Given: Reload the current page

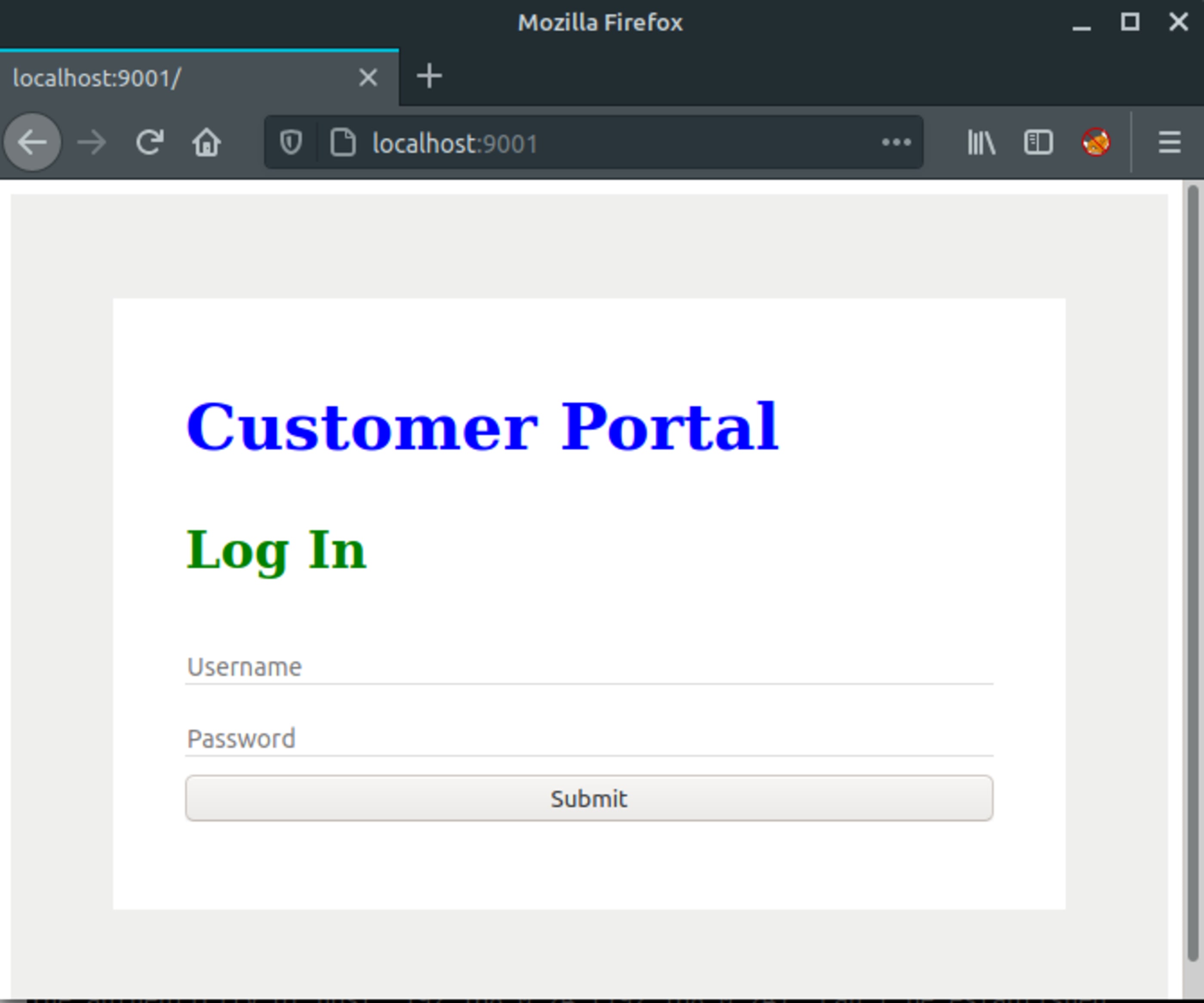Looking at the screenshot, I should tap(150, 142).
